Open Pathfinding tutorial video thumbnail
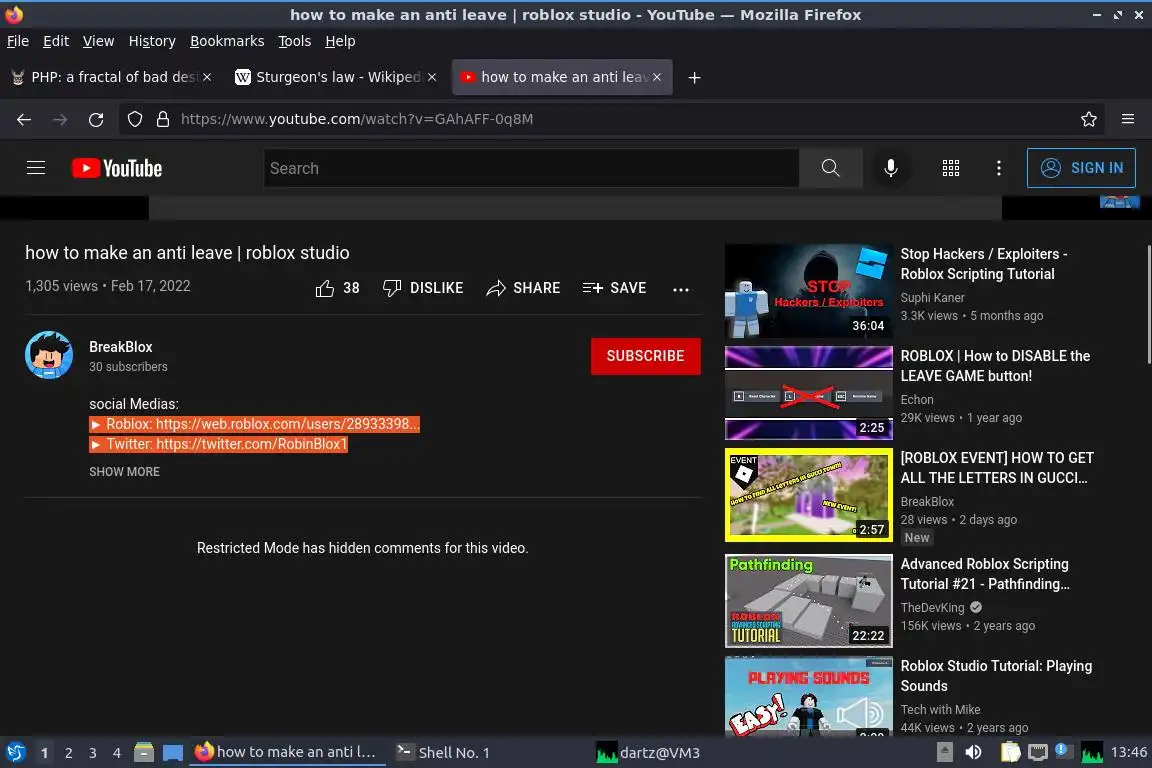1152x768 pixels. tap(808, 601)
